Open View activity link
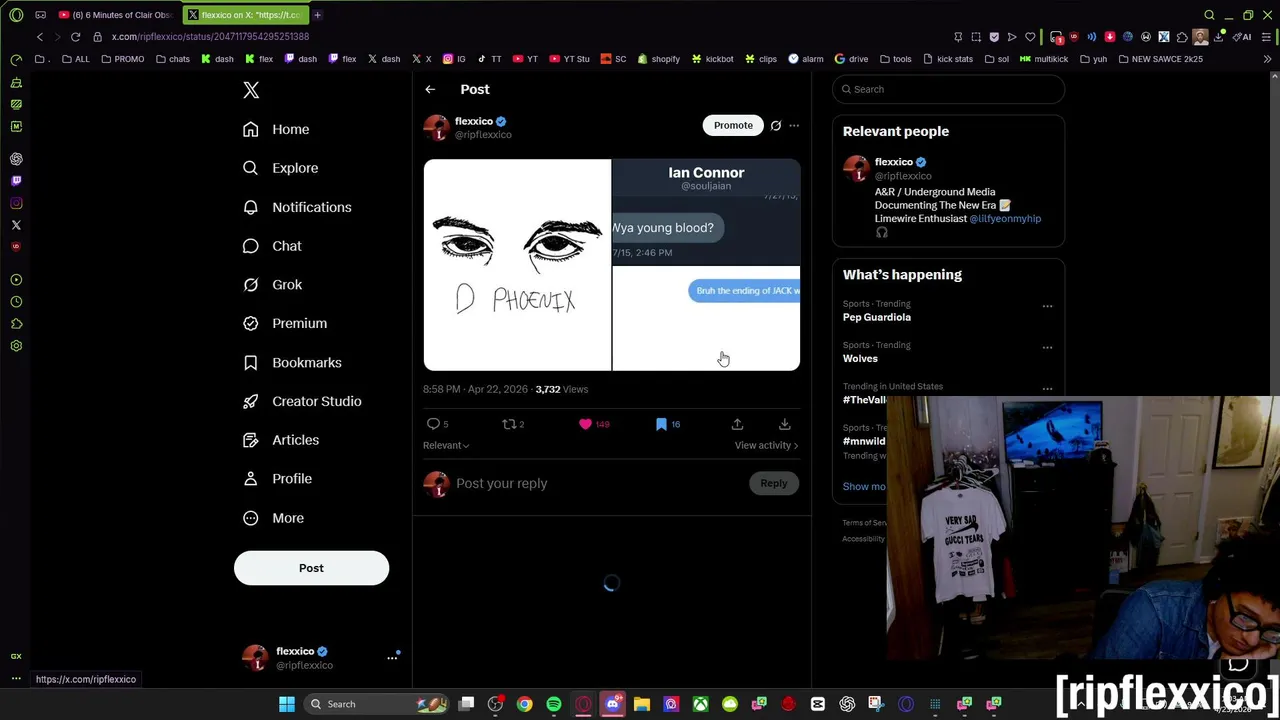This screenshot has width=1280, height=720. (x=766, y=445)
